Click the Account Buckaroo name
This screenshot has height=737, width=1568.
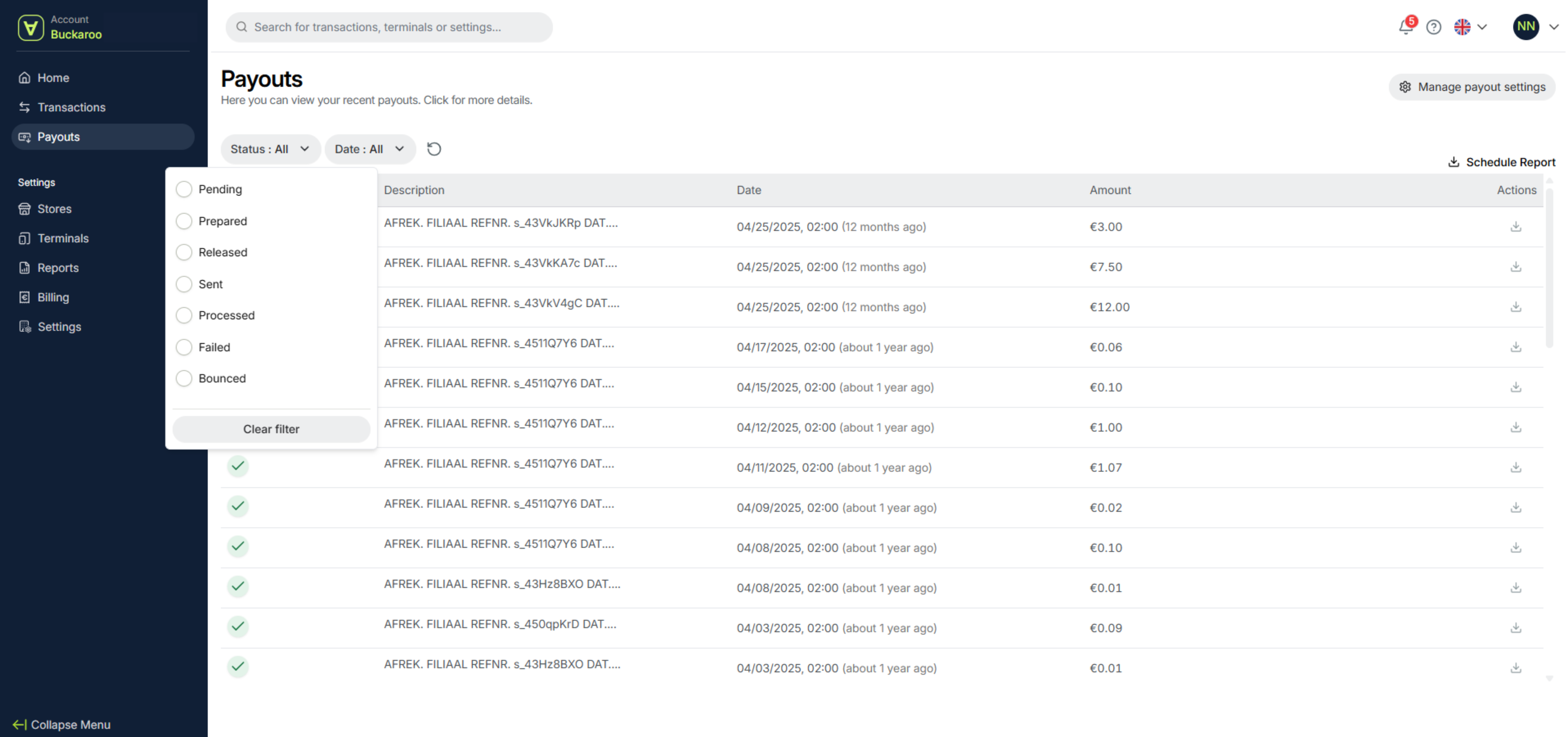pyautogui.click(x=76, y=34)
